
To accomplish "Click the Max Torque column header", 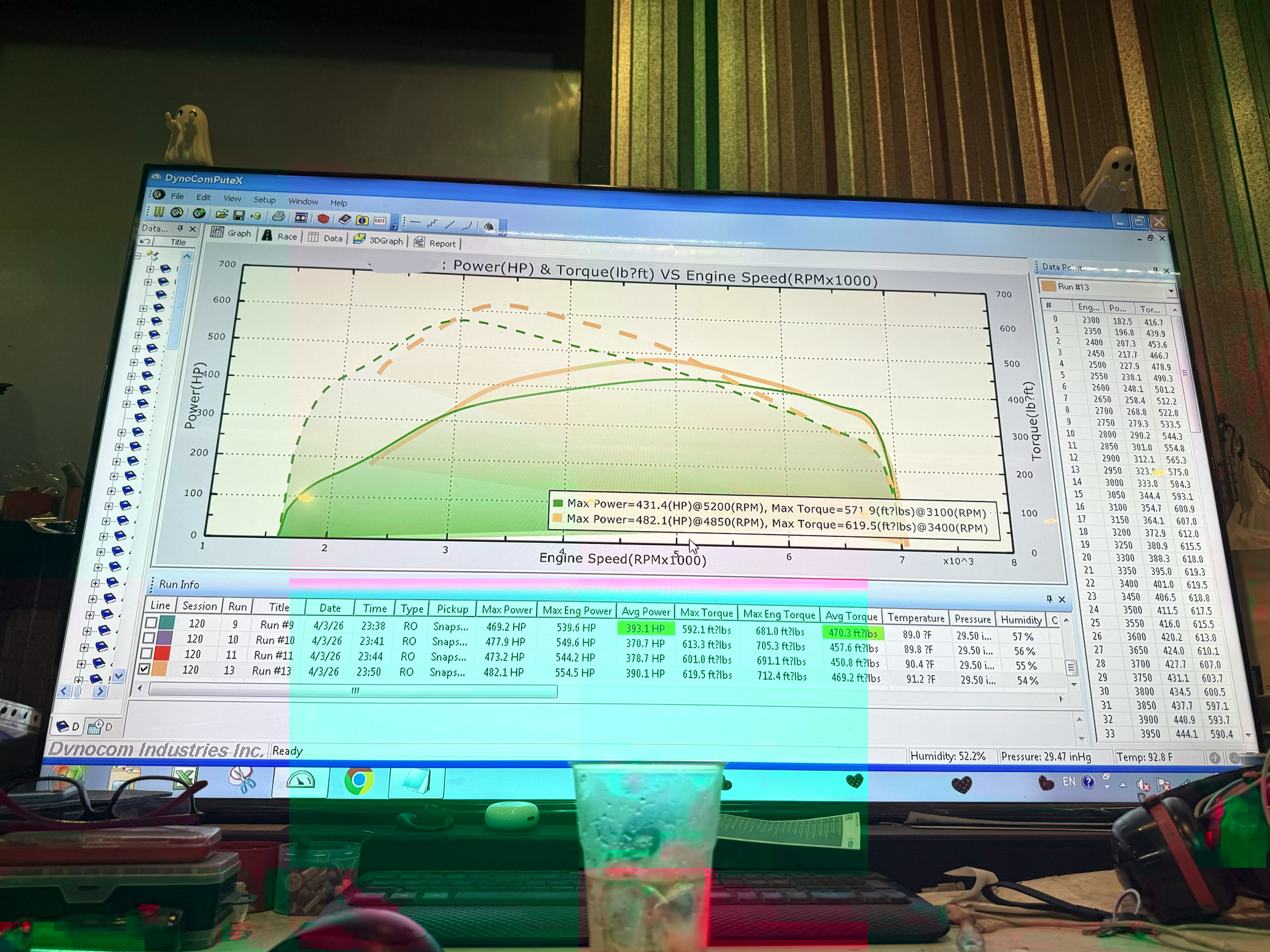I will coord(706,613).
